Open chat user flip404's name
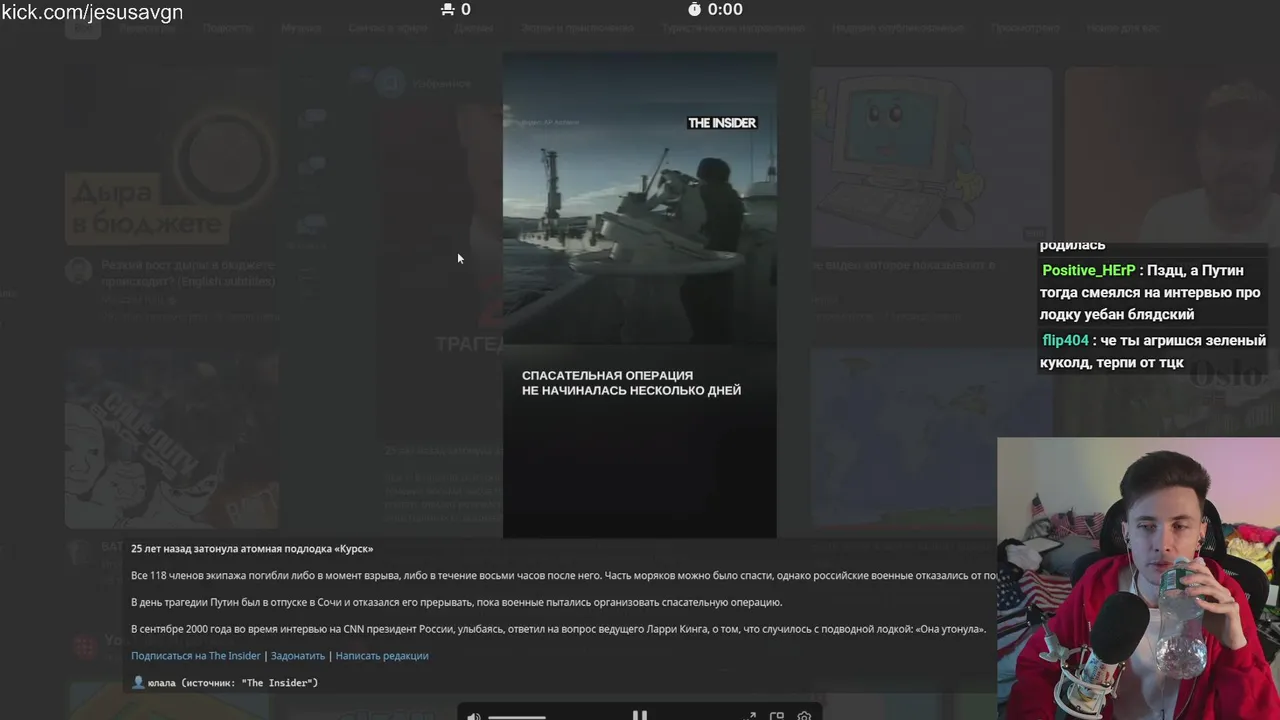The height and width of the screenshot is (720, 1280). (1065, 341)
